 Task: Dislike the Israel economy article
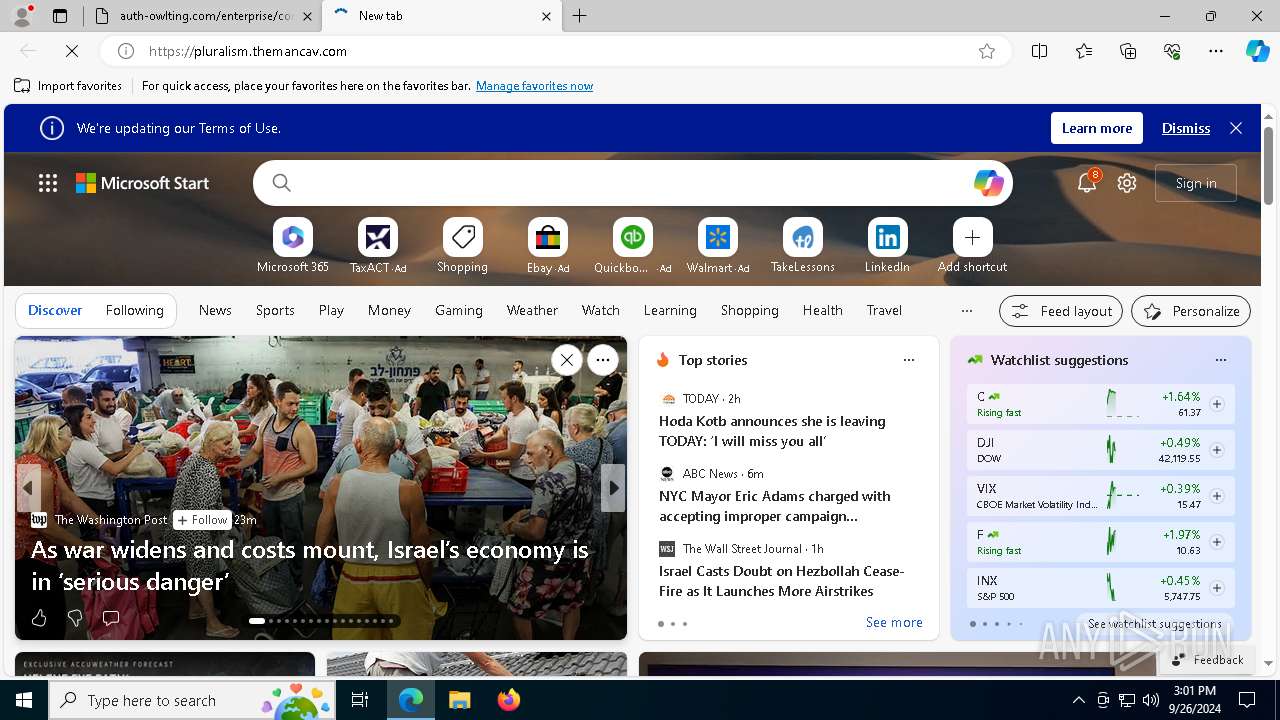tap(75, 618)
